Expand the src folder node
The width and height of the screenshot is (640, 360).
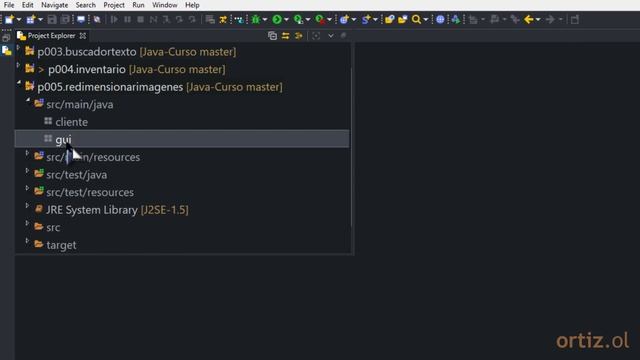tap(27, 224)
